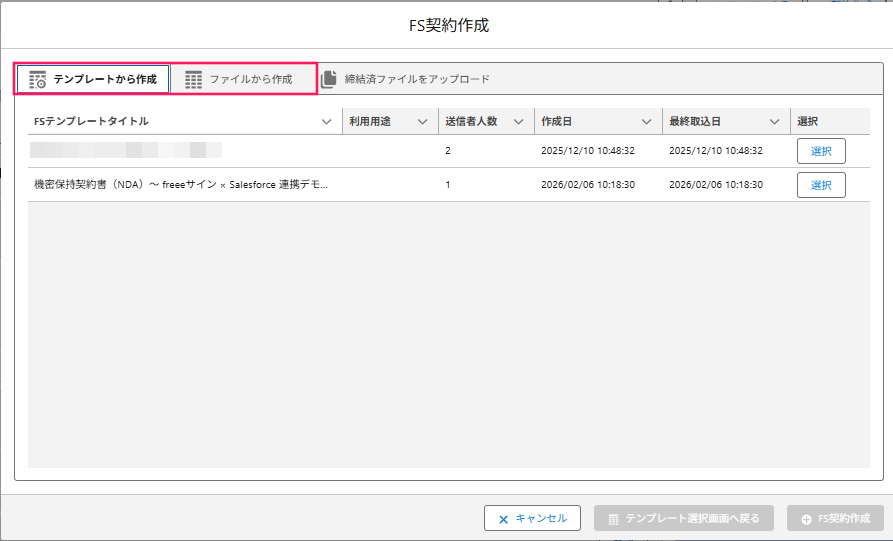
Task: Open 送信者人数 column chevron menu
Action: click(518, 121)
